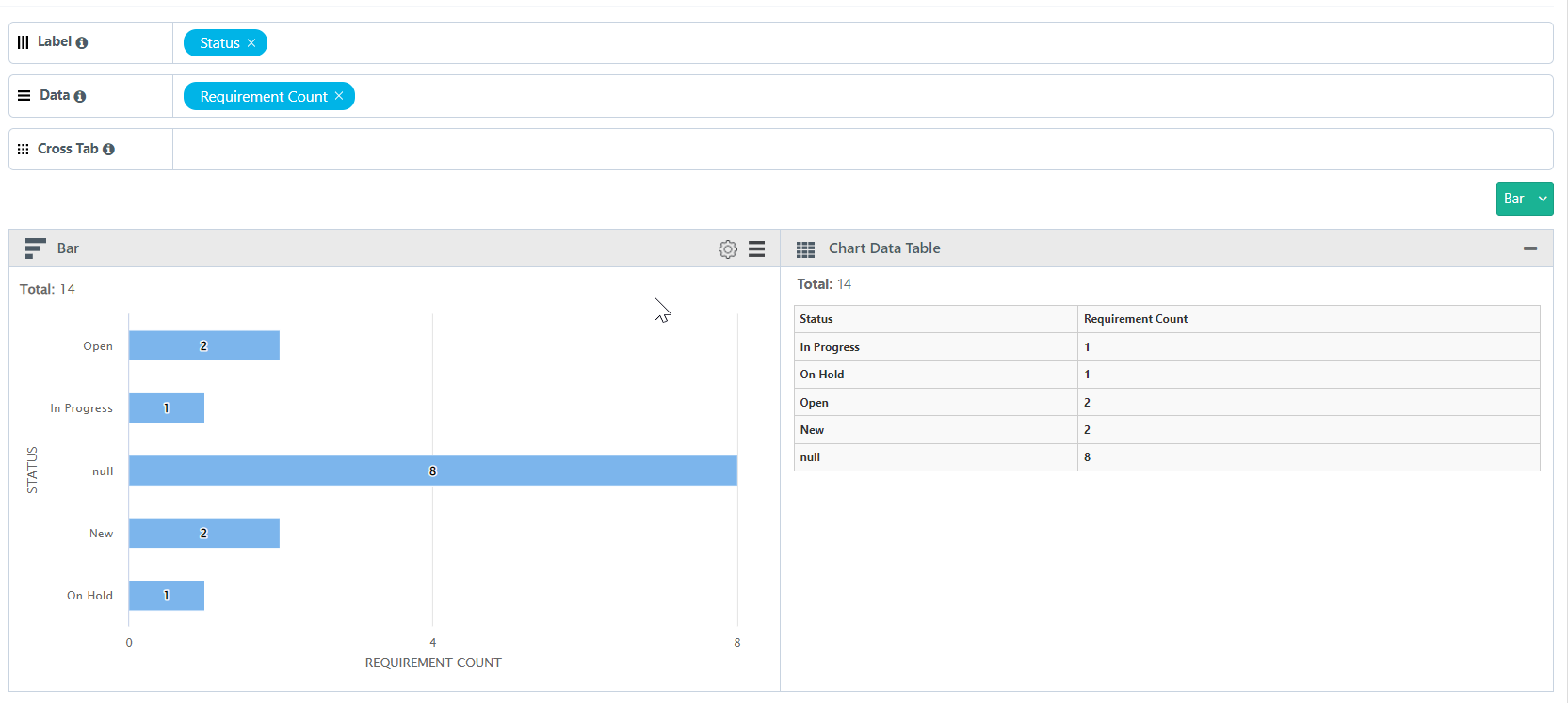Click the null status bar
The height and width of the screenshot is (703, 1568).
tap(432, 471)
